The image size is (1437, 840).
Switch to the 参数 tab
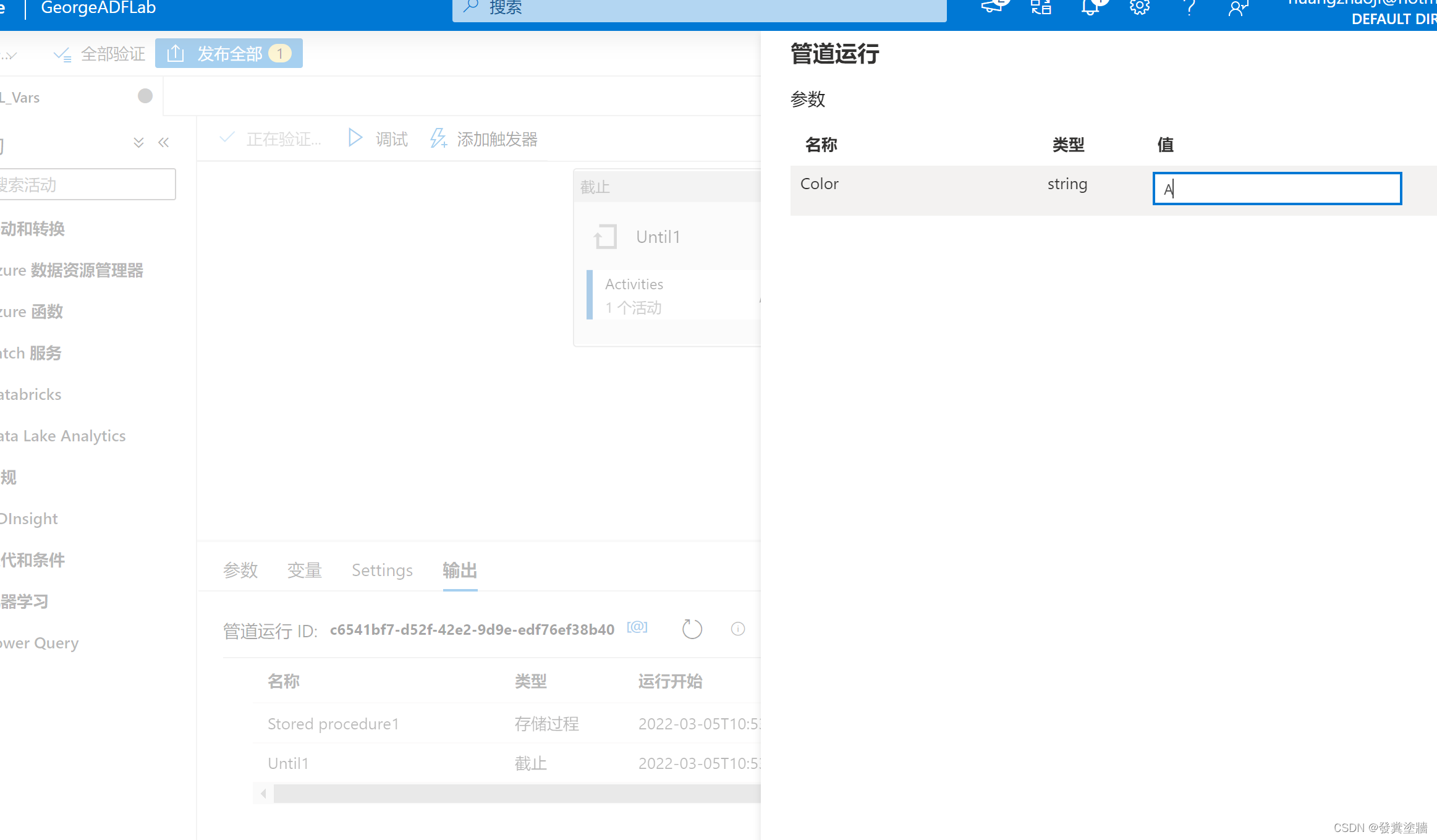(x=240, y=570)
